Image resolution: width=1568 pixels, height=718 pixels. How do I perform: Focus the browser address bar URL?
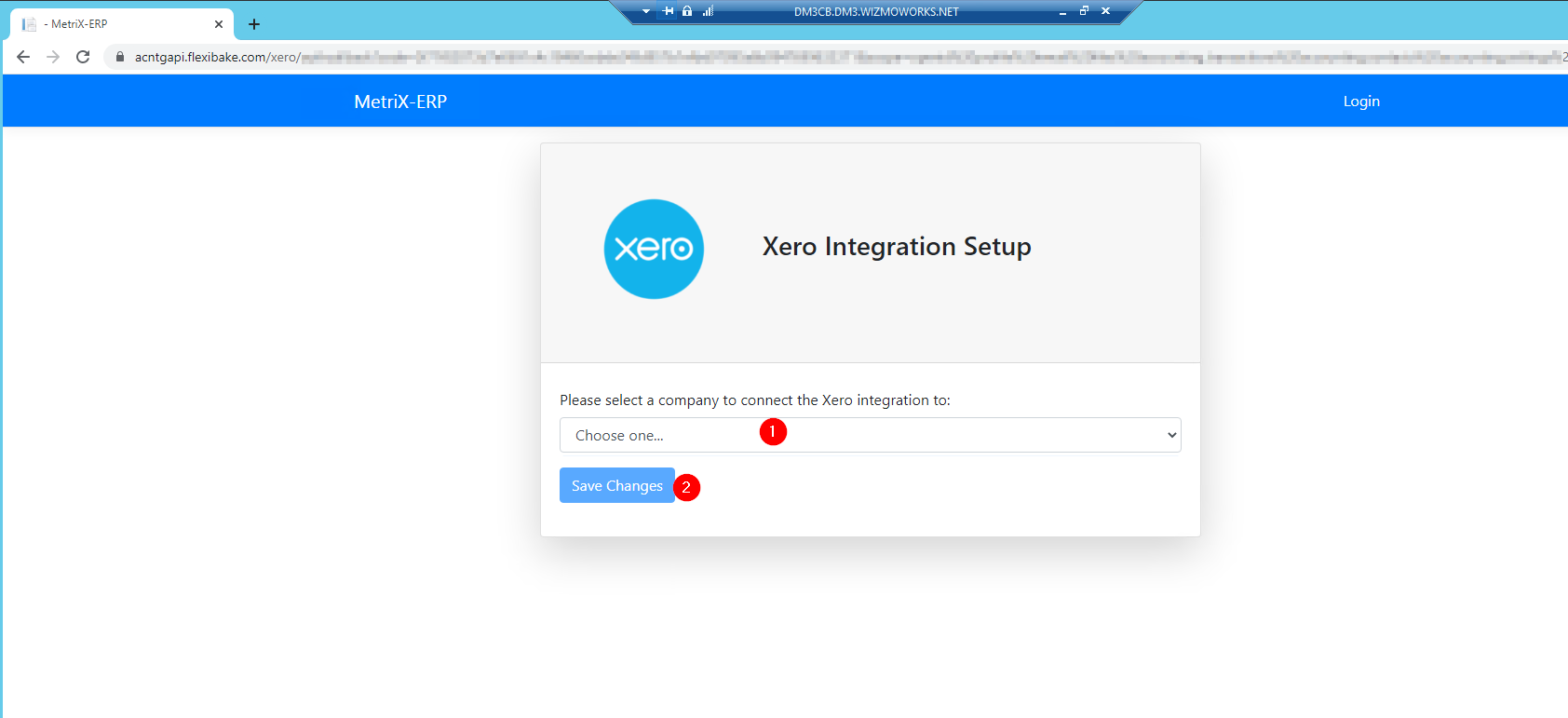click(838, 57)
